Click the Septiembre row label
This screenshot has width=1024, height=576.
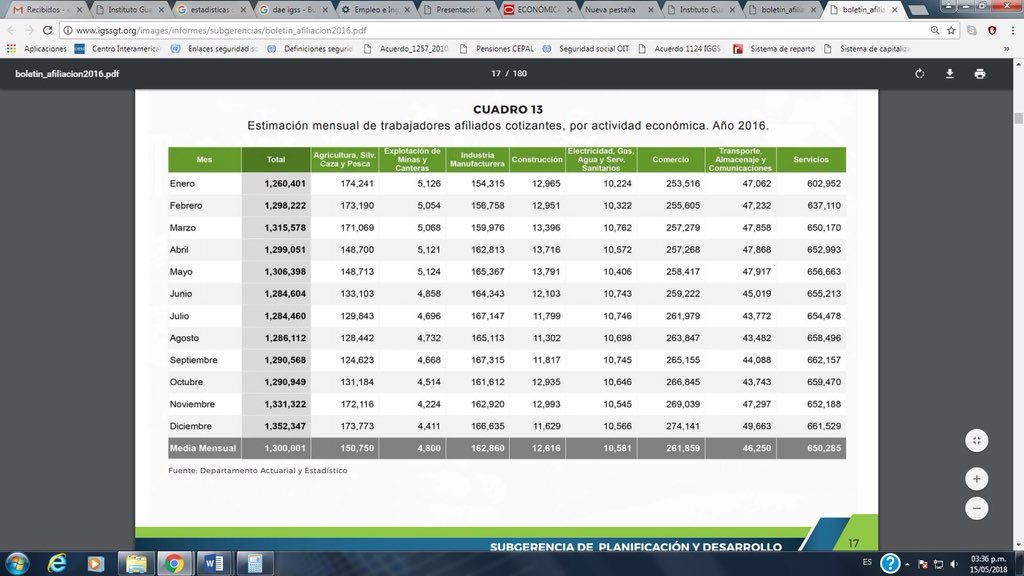(x=193, y=360)
